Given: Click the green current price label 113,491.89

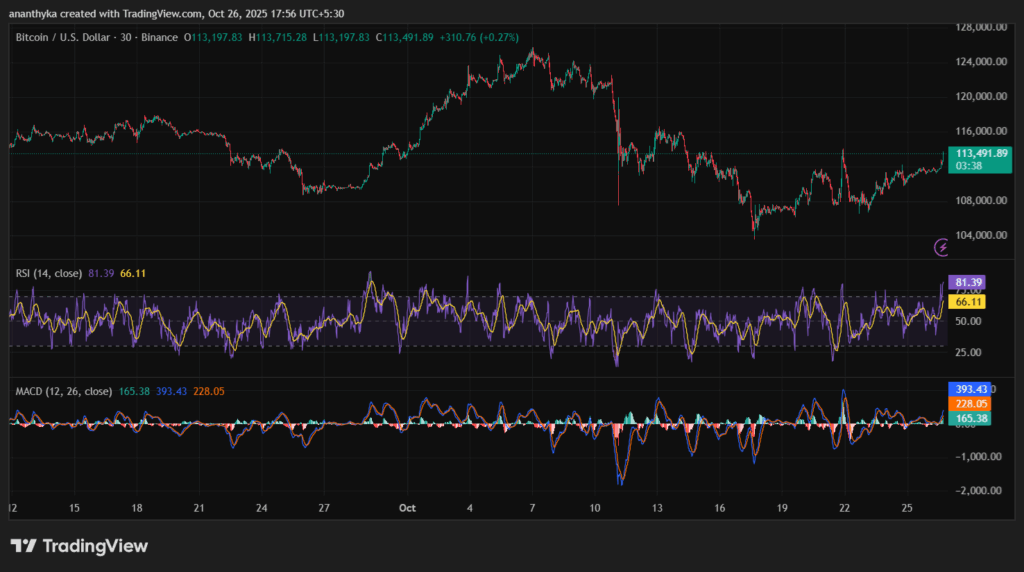Looking at the screenshot, I should tap(982, 154).
